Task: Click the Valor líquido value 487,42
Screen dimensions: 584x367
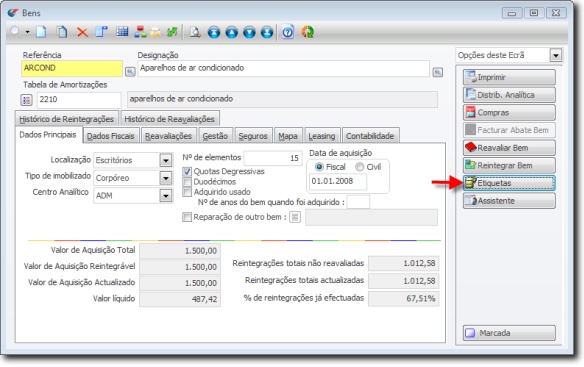Action: tap(180, 299)
